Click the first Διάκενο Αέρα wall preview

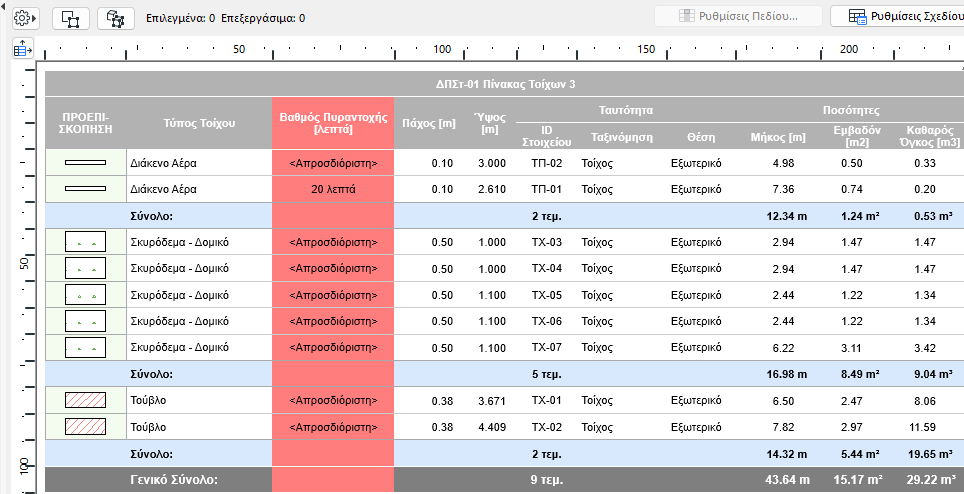(x=85, y=163)
